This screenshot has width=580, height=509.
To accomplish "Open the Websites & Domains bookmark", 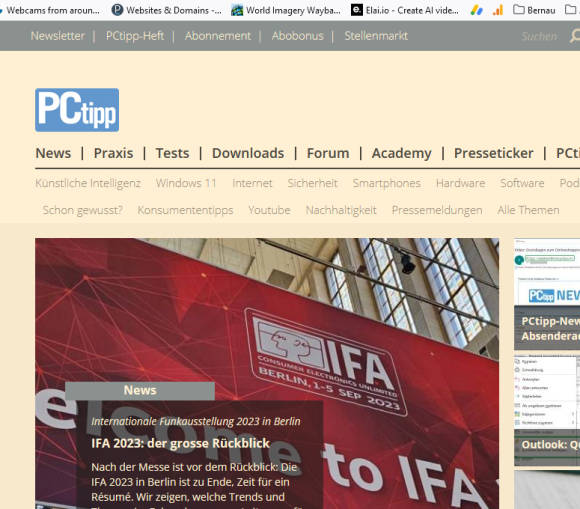I will (x=166, y=10).
